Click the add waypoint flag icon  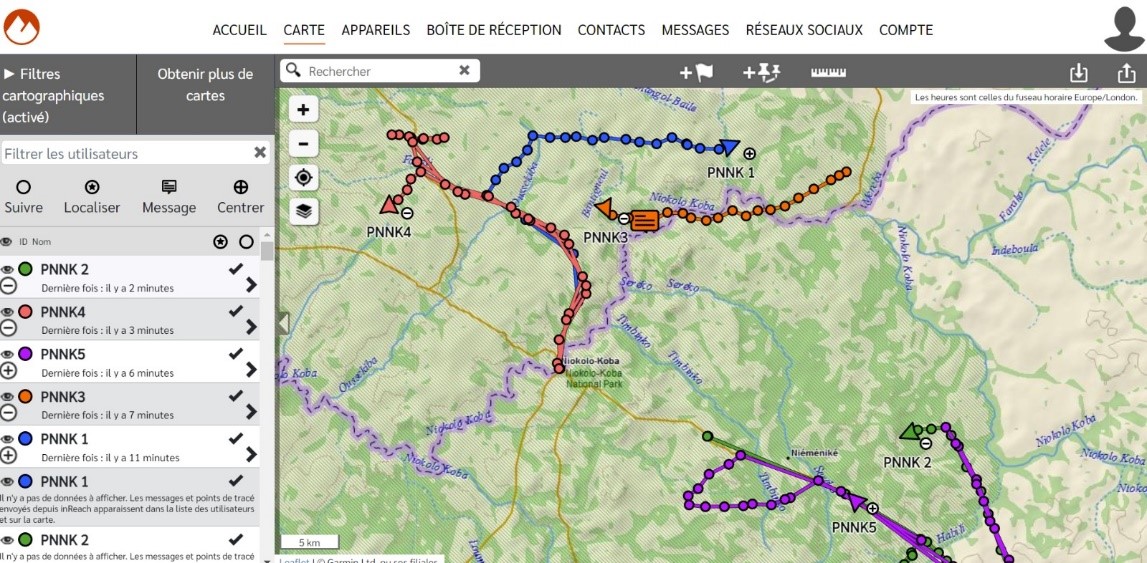click(x=696, y=72)
